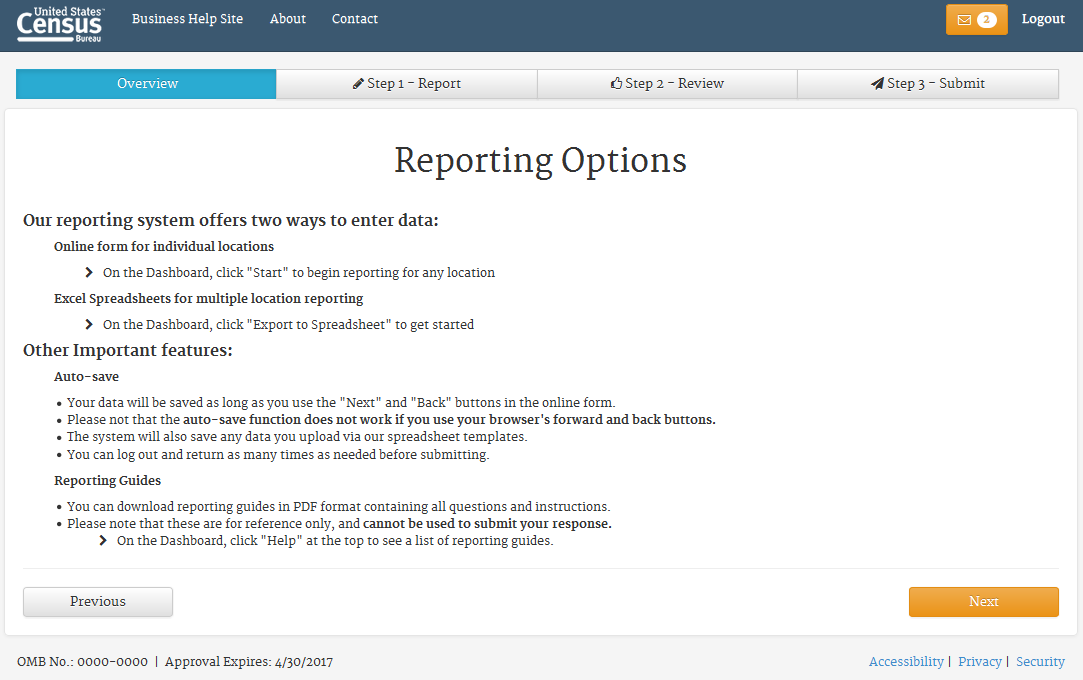Open the Privacy footer link
The height and width of the screenshot is (680, 1083).
[979, 662]
